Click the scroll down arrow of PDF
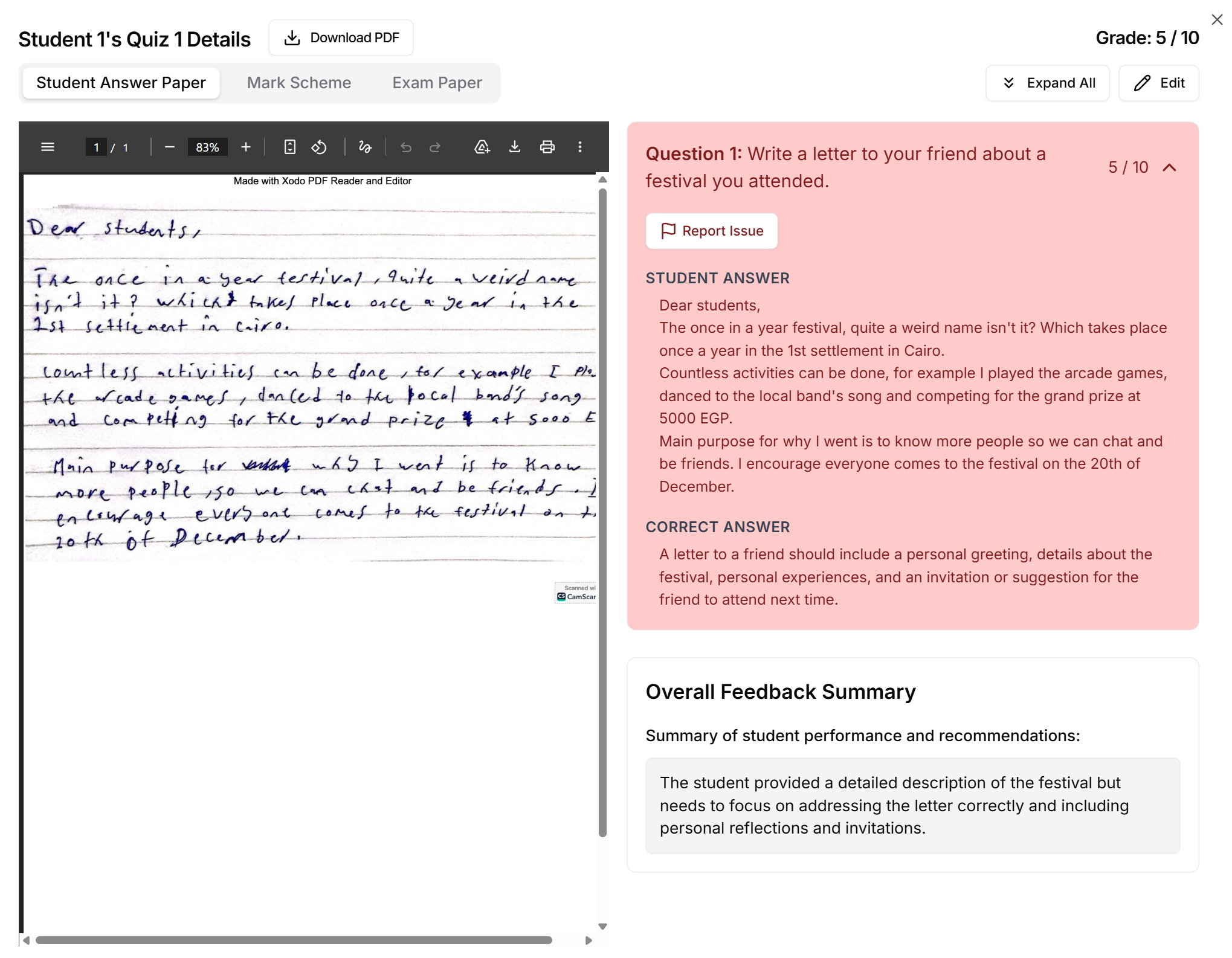The height and width of the screenshot is (958, 1232). [602, 926]
